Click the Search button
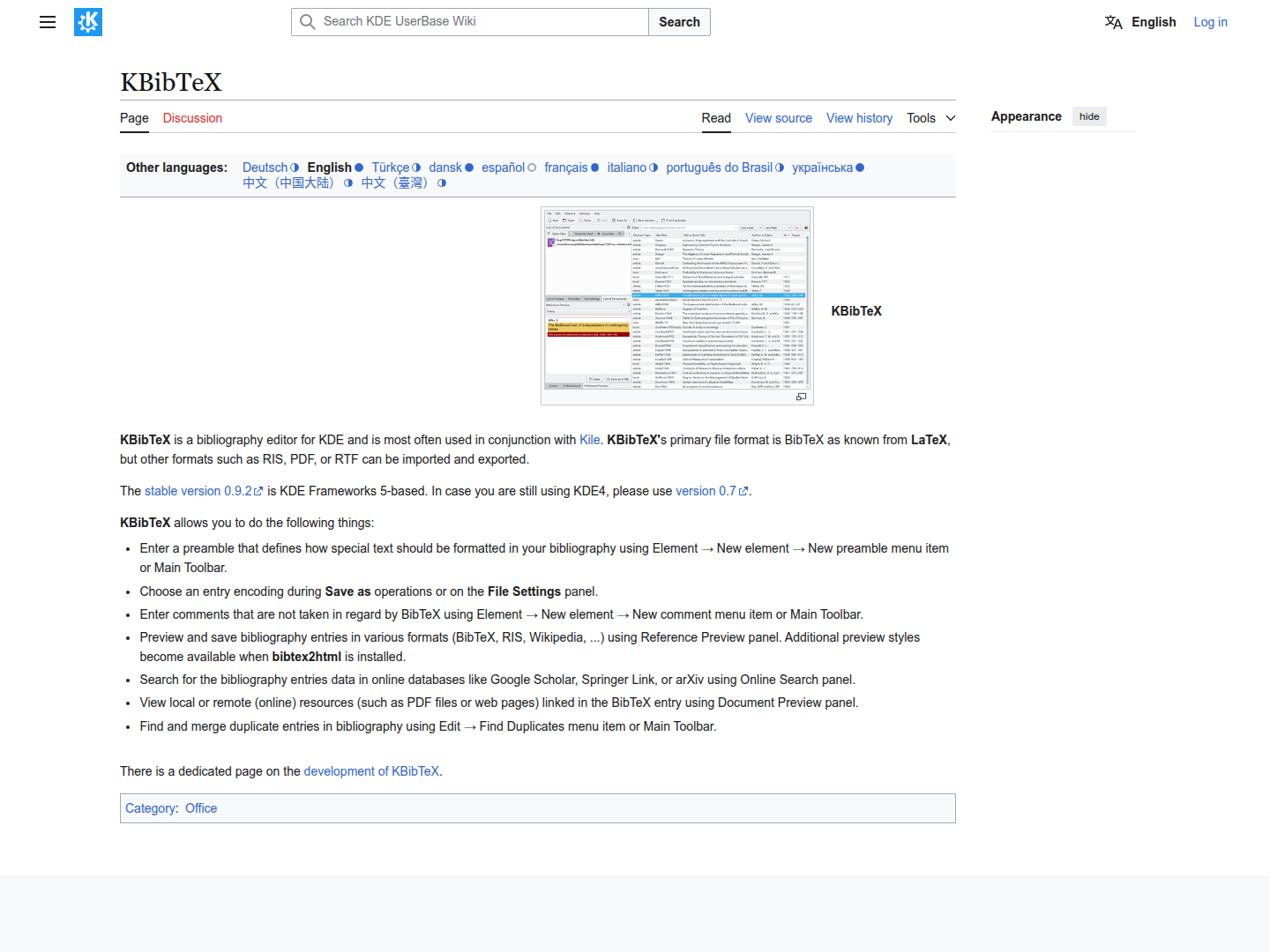Image resolution: width=1270 pixels, height=952 pixels. point(679,22)
